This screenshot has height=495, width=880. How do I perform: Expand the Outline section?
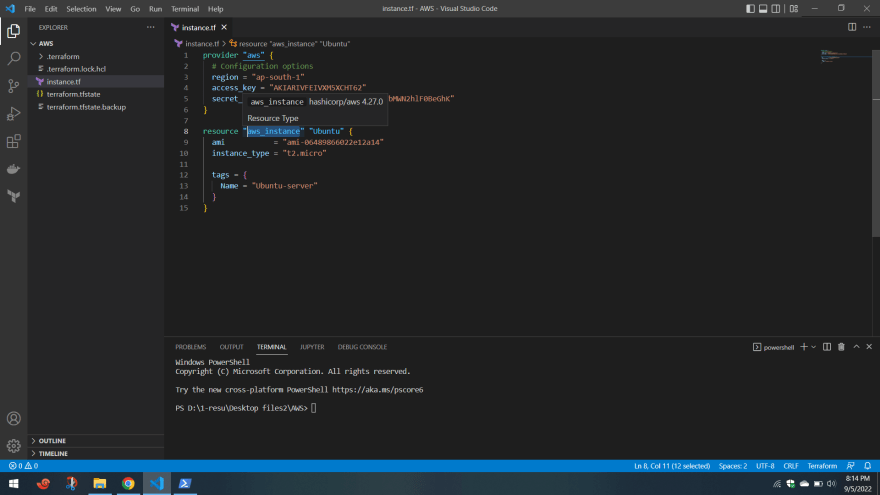[96, 441]
